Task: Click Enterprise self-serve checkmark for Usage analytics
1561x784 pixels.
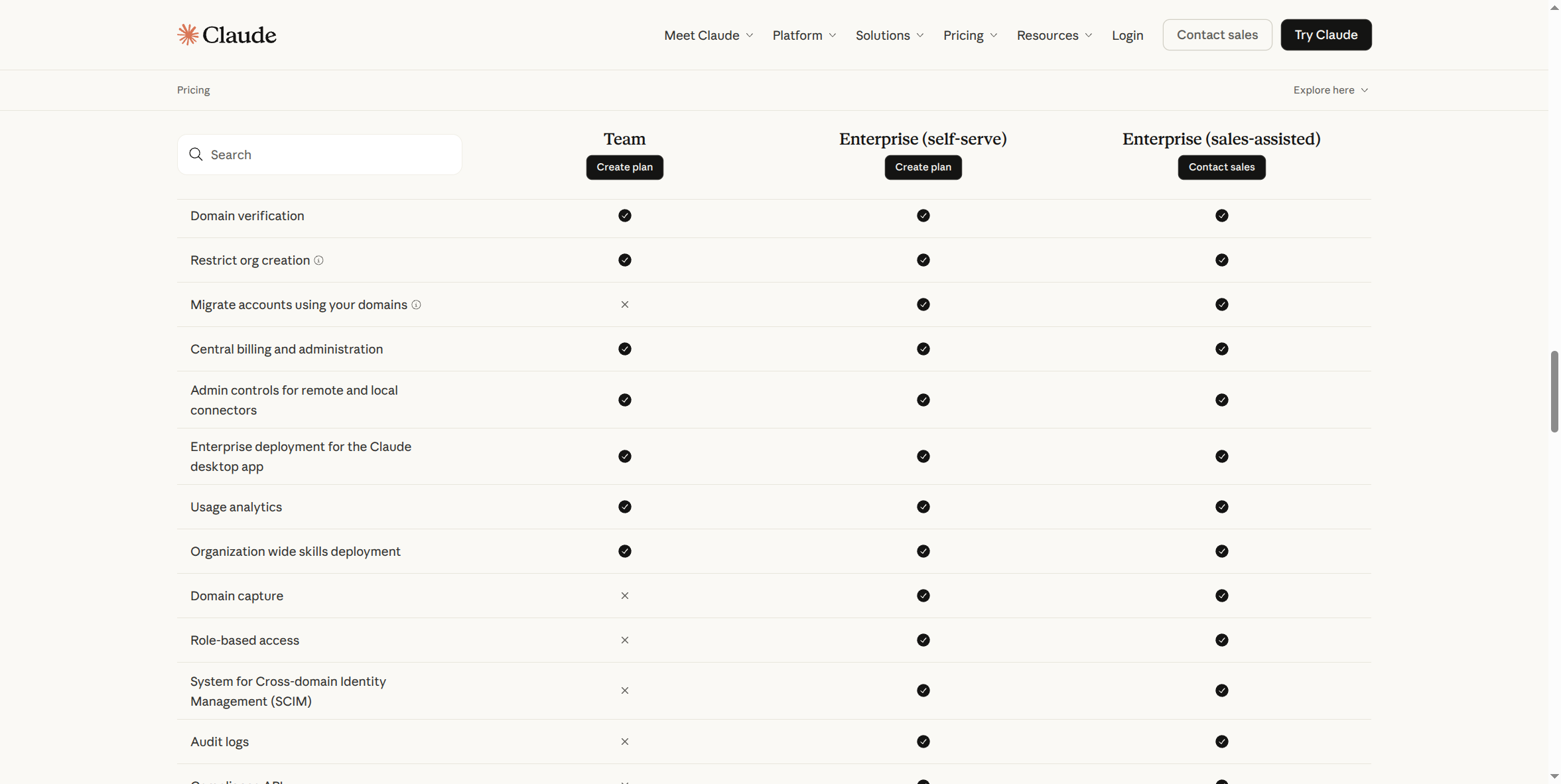Action: pos(923,507)
